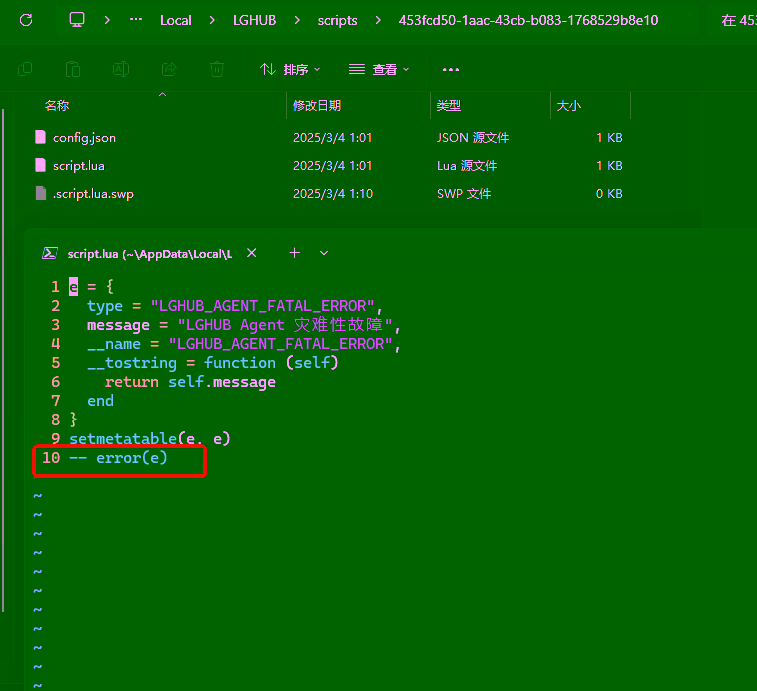
Task: Expand collapsed breadcrumb path ellipsis
Action: [x=136, y=20]
